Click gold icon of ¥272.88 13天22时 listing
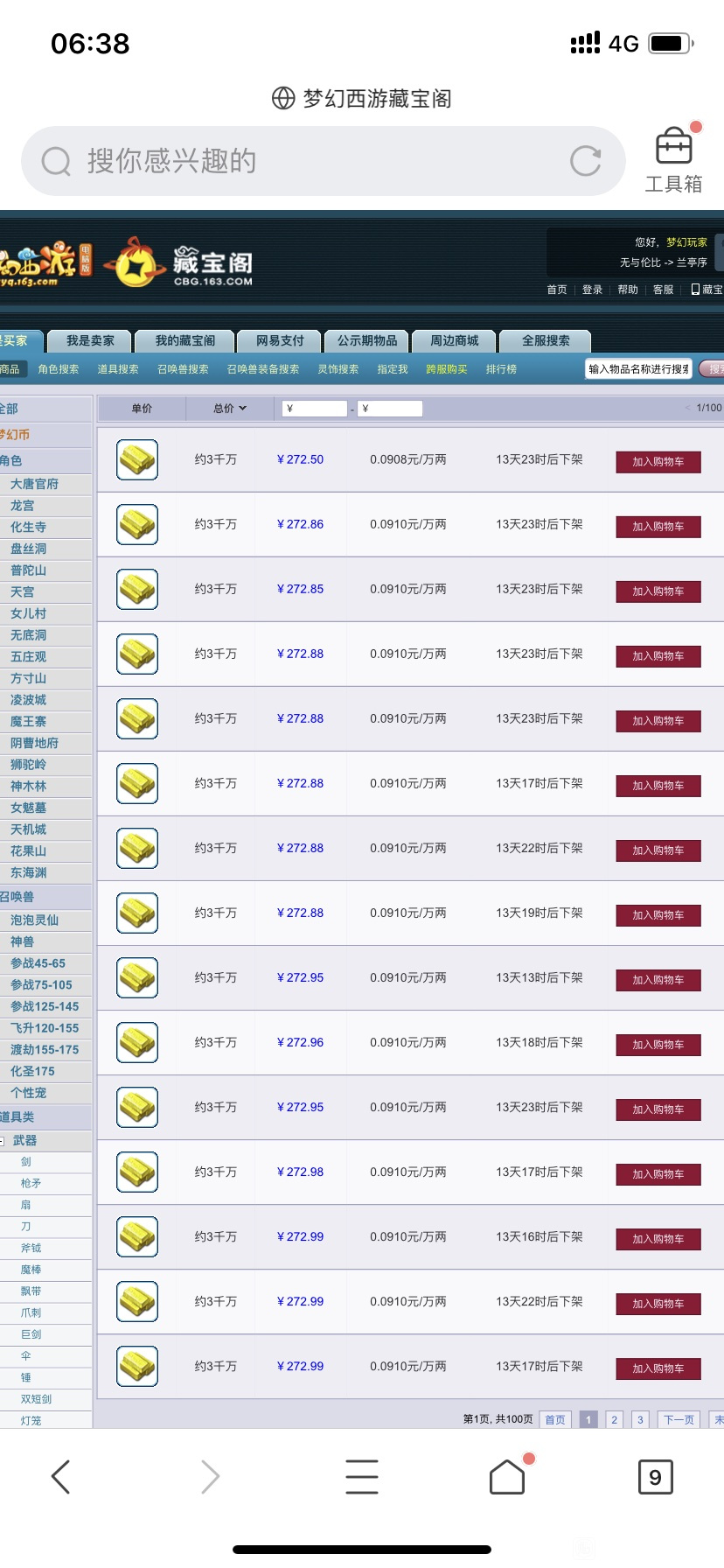 coord(137,848)
